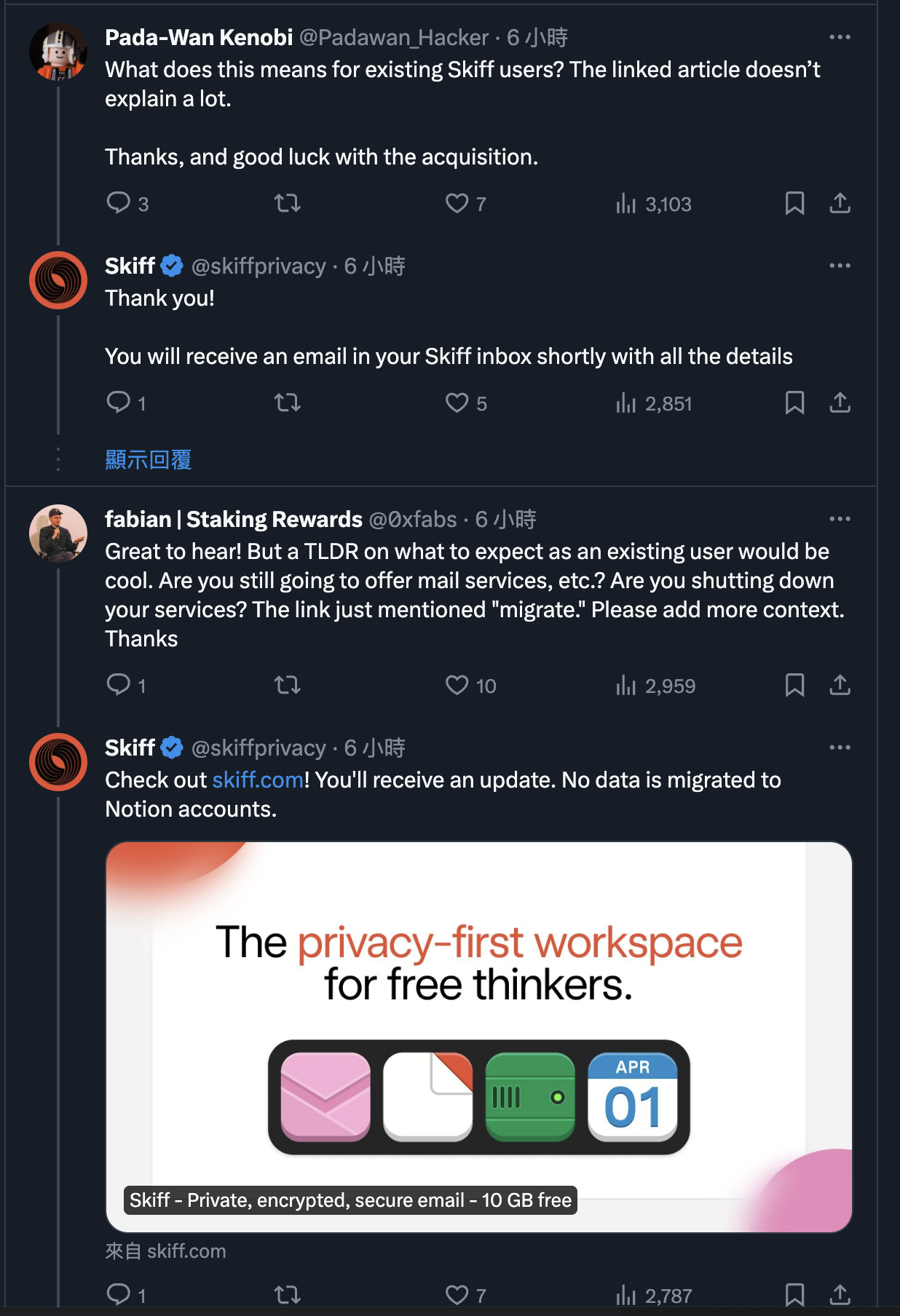This screenshot has width=900, height=1316.
Task: Bookmark Skiff's reply with the link card
Action: tap(794, 1295)
